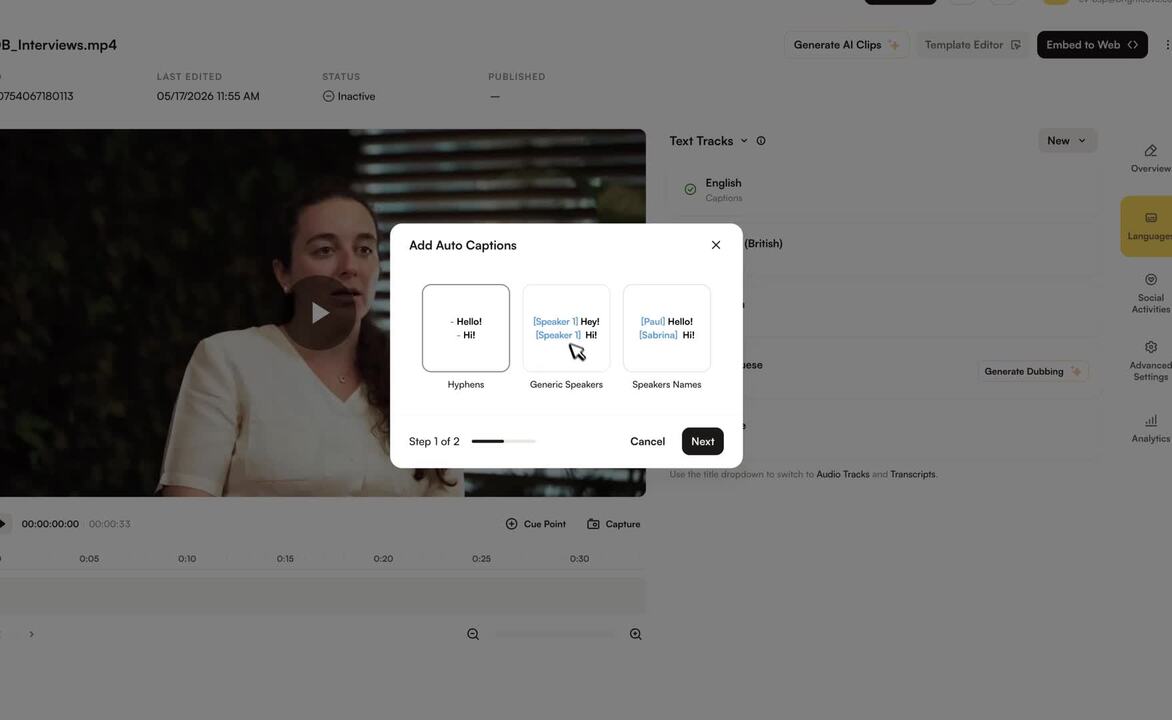This screenshot has width=1172, height=720.
Task: Switch to the Languages tab
Action: click(1149, 227)
